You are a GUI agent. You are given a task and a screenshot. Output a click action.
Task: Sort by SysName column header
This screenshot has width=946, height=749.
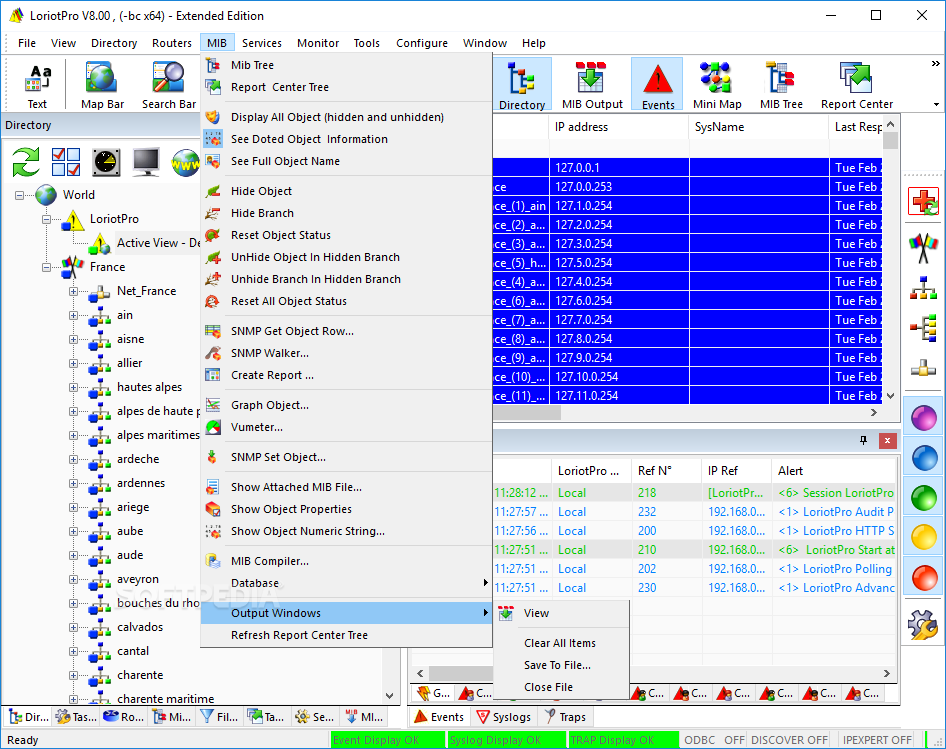point(758,127)
